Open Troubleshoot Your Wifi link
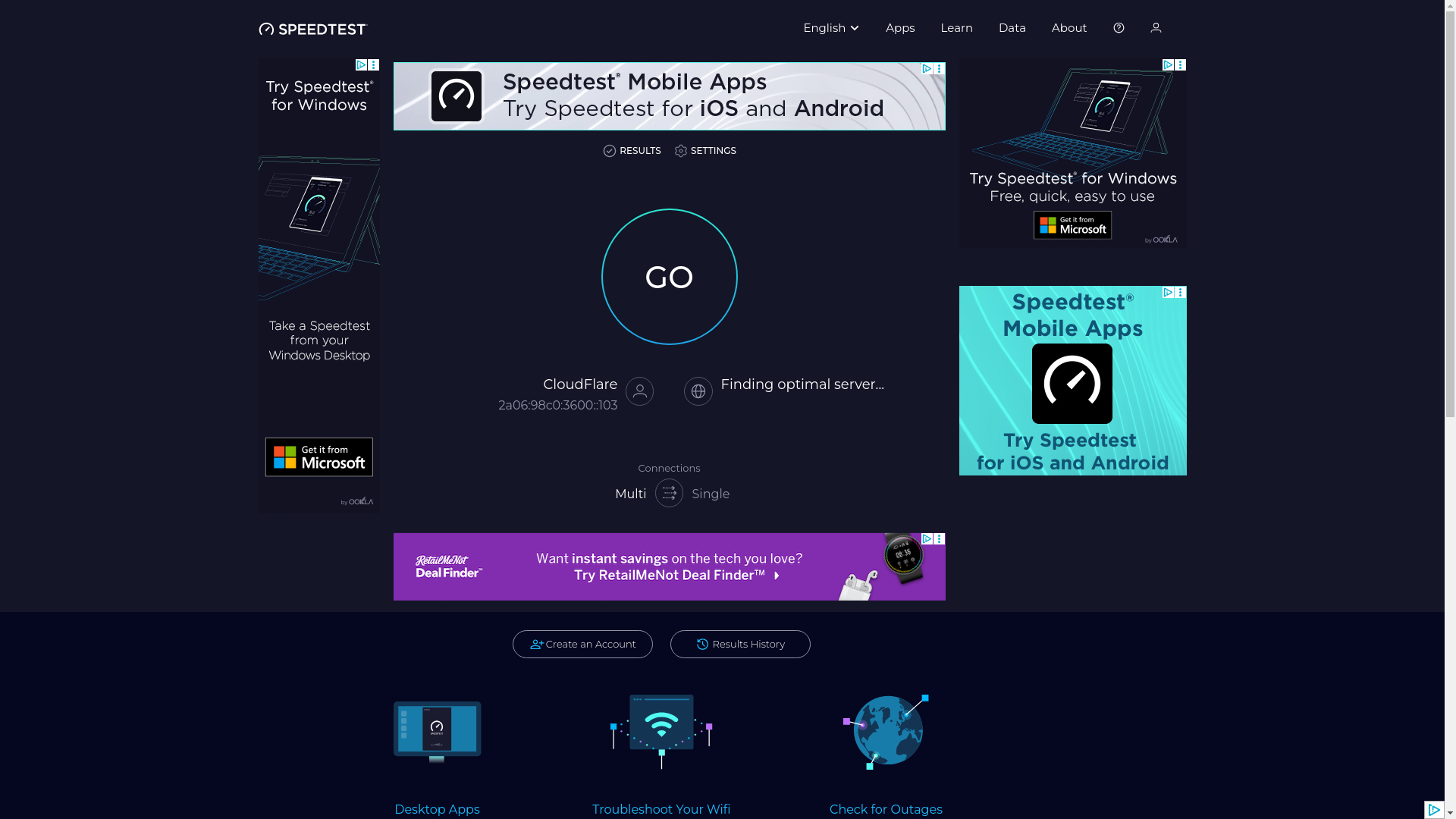 click(x=661, y=810)
